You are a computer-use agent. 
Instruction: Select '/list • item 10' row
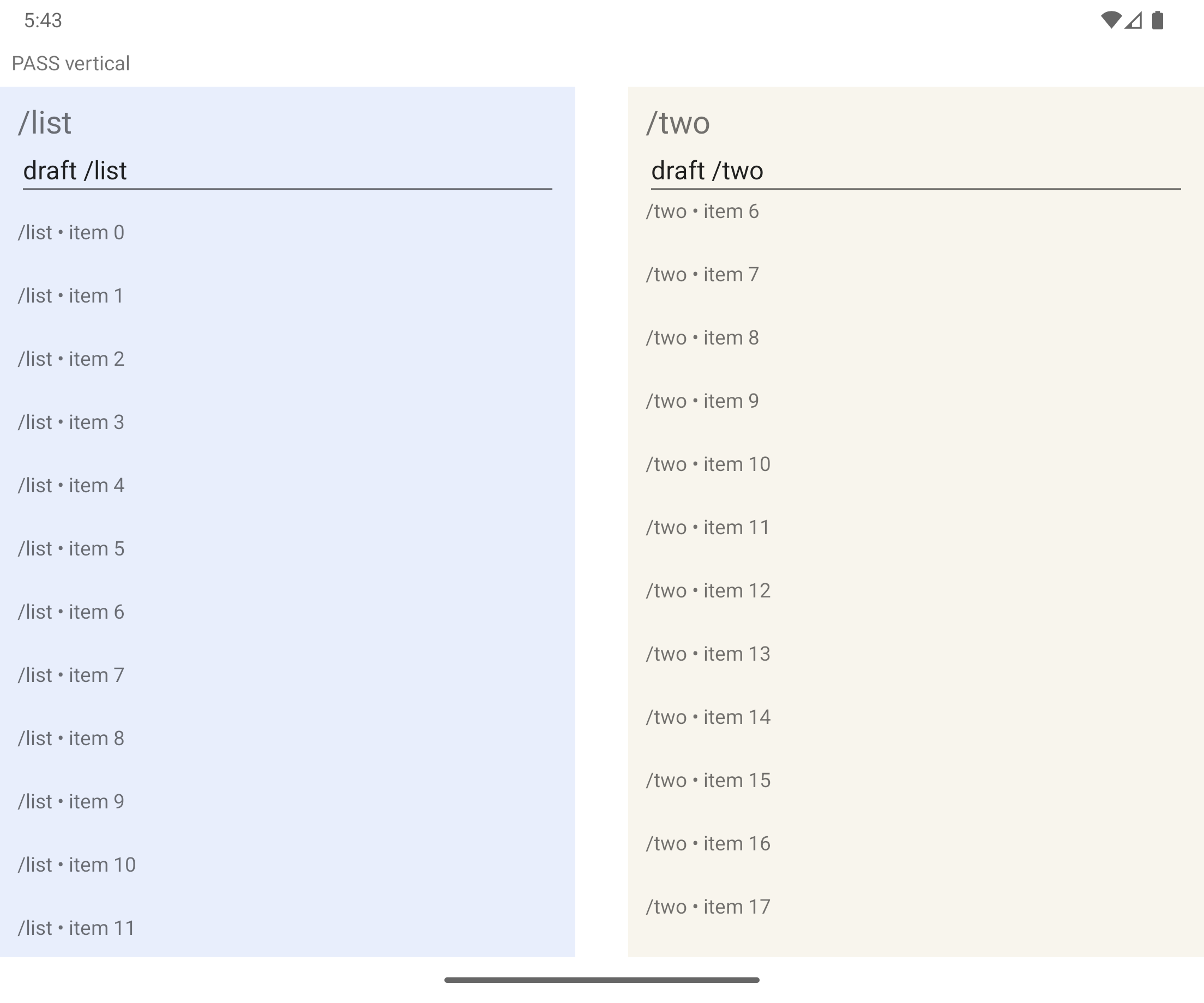point(287,865)
